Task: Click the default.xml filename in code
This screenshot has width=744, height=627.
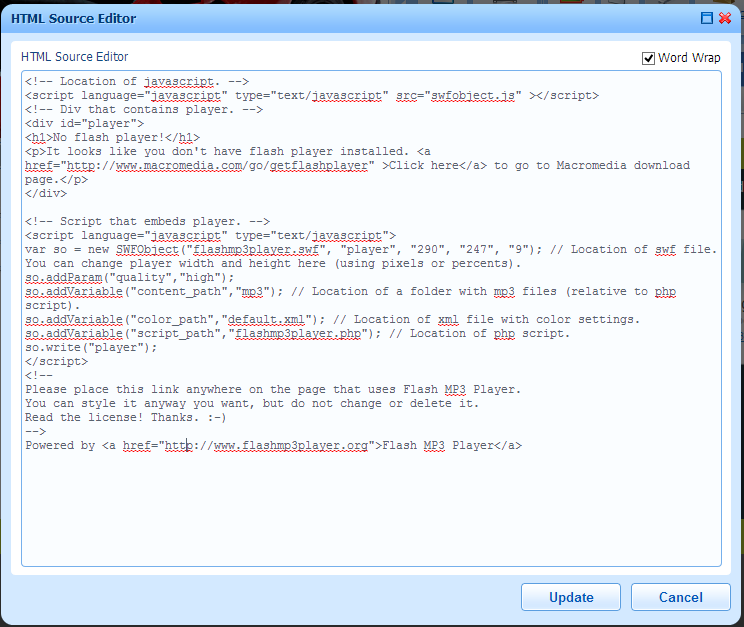Action: [x=266, y=319]
